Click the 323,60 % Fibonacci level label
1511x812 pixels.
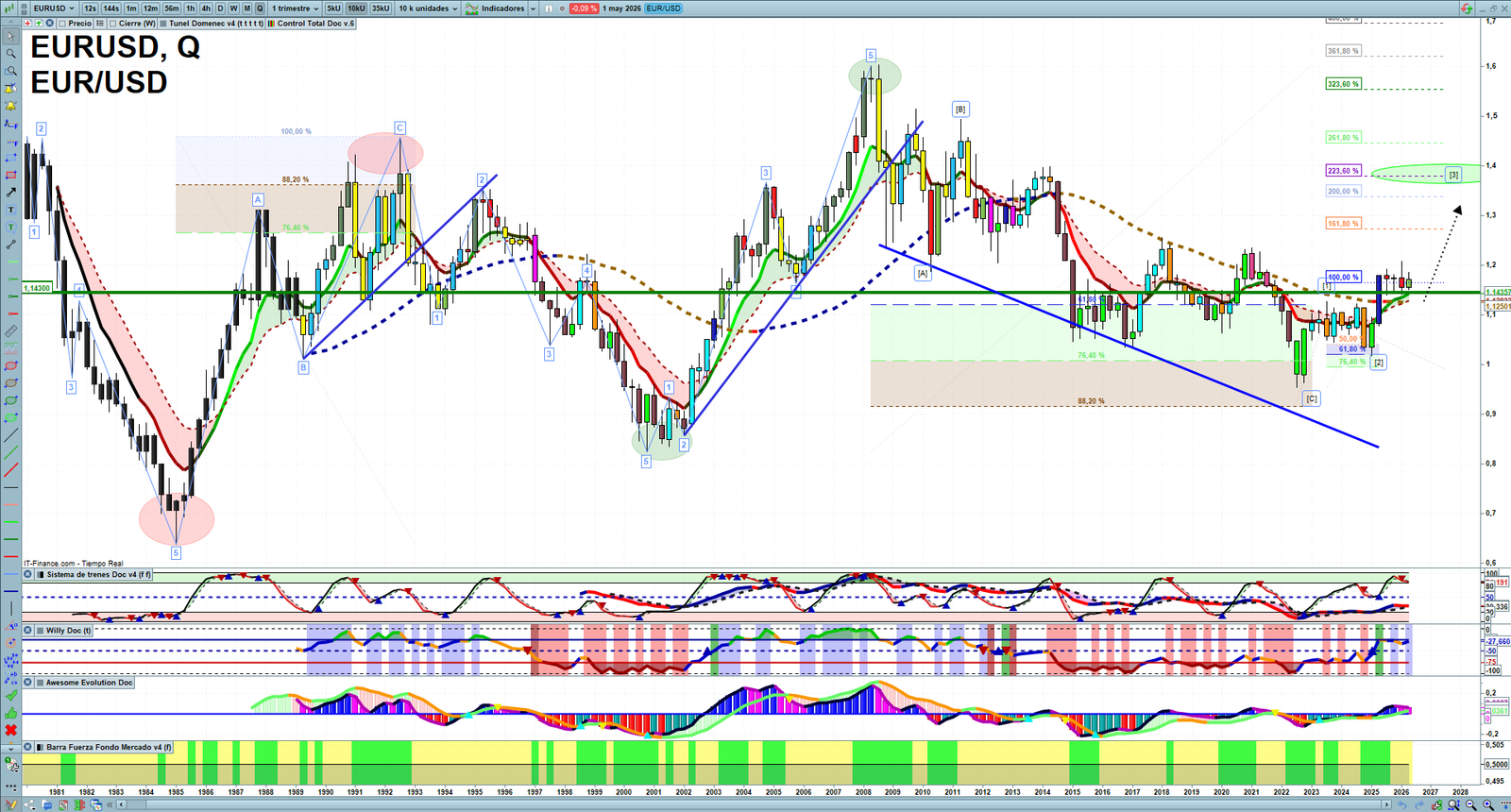[1343, 84]
